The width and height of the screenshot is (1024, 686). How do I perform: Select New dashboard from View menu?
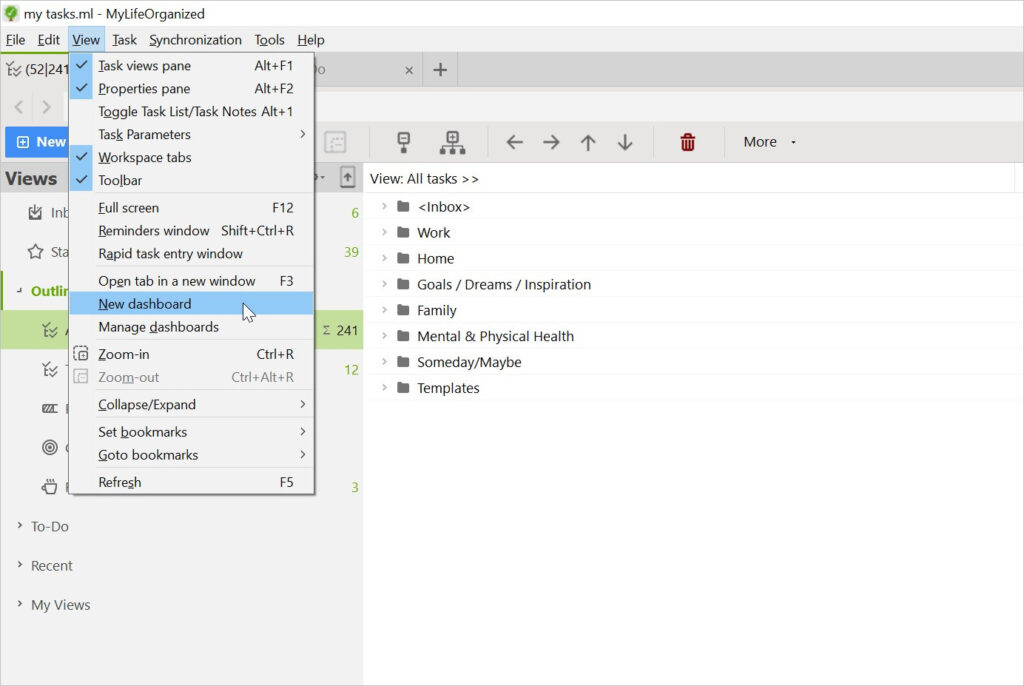click(x=145, y=304)
